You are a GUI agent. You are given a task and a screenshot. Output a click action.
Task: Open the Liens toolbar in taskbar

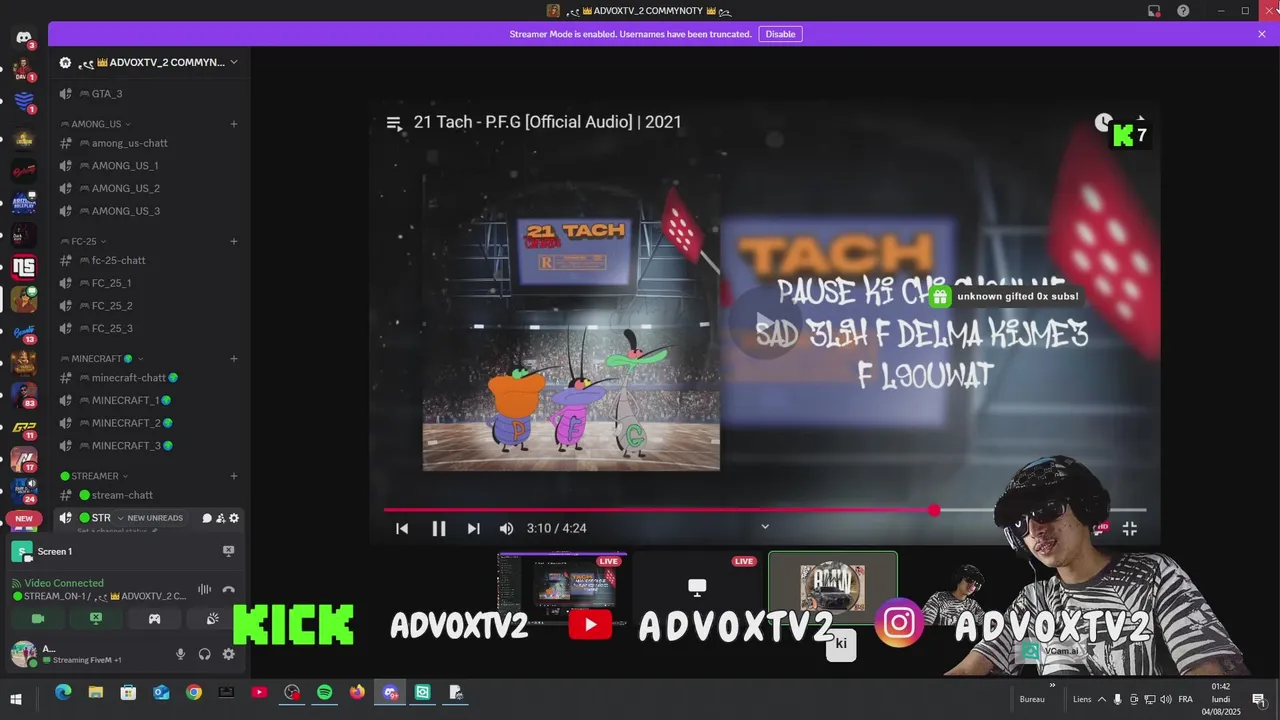[x=1082, y=699]
